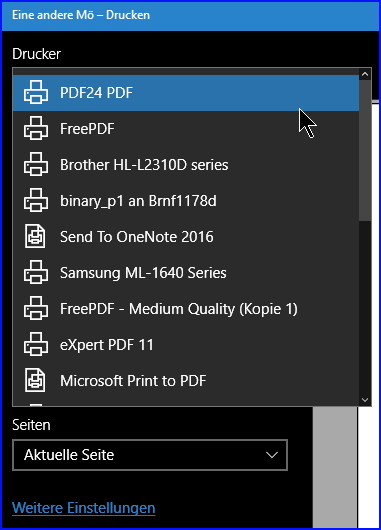Open the Weitere Einstellungen link
Viewport: 381px width, 530px height.
click(84, 508)
